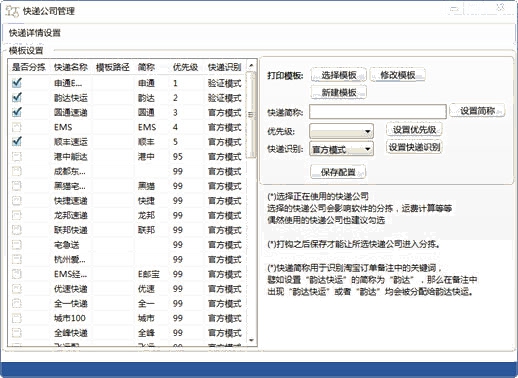Click the 设置简称 button
Image resolution: width=518 pixels, height=378 pixels.
click(477, 111)
